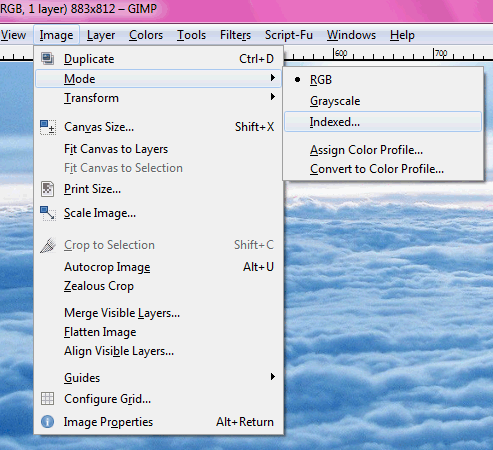Click the Scale Image icon
This screenshot has width=493, height=450.
[x=48, y=213]
